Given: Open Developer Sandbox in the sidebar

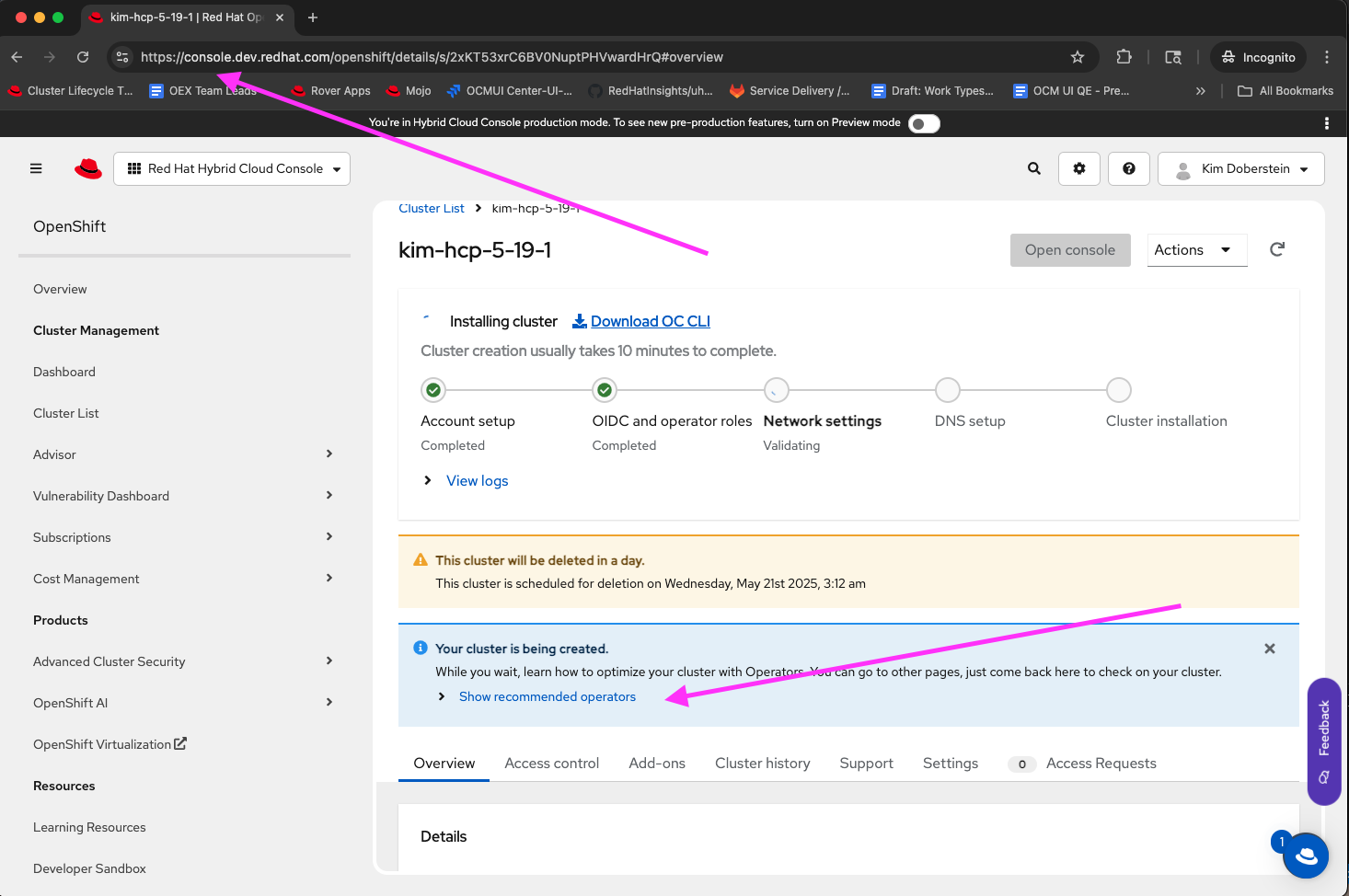Looking at the screenshot, I should pyautogui.click(x=89, y=868).
